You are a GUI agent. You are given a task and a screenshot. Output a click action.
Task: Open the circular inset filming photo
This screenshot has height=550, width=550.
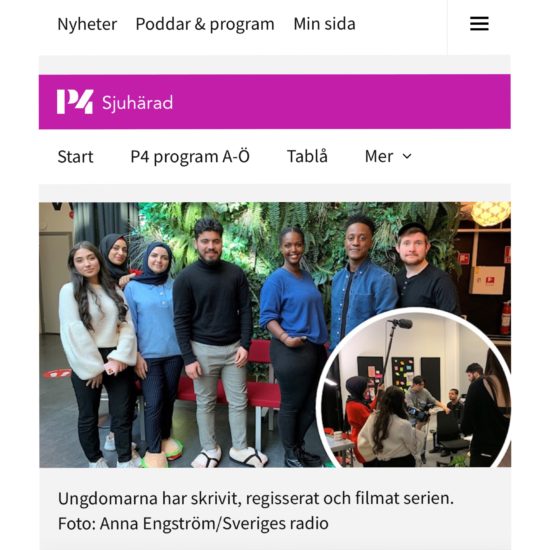coord(414,389)
